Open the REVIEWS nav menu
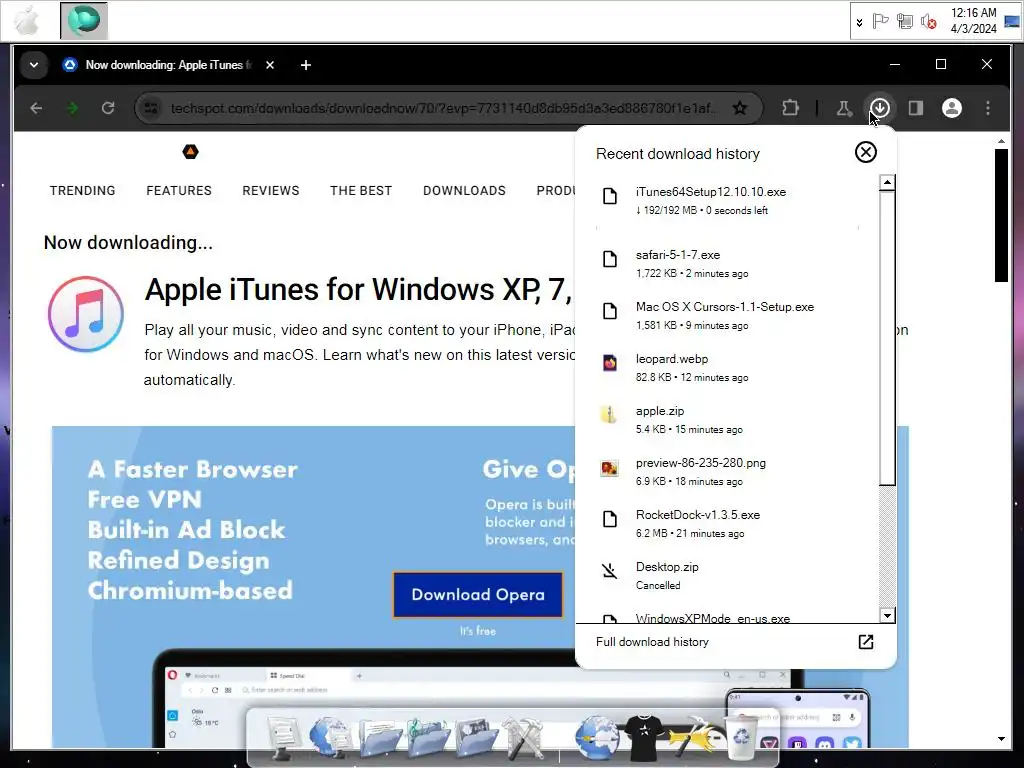This screenshot has height=768, width=1024. (270, 191)
